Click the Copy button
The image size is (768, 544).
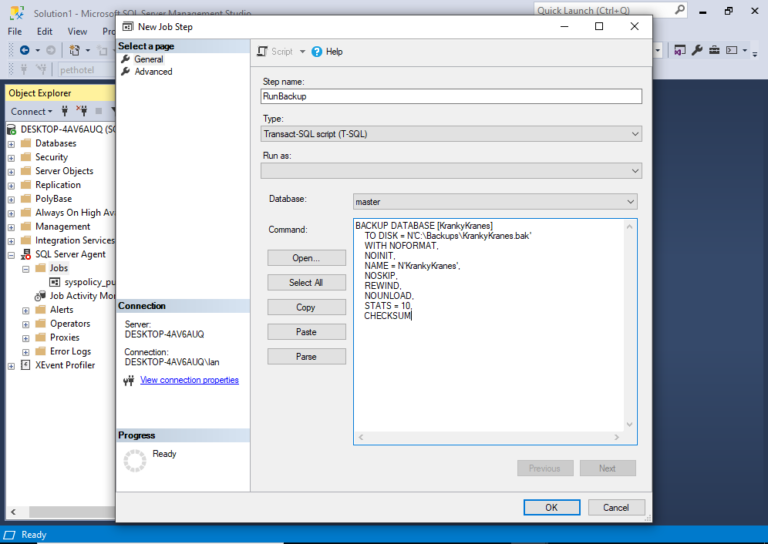306,307
